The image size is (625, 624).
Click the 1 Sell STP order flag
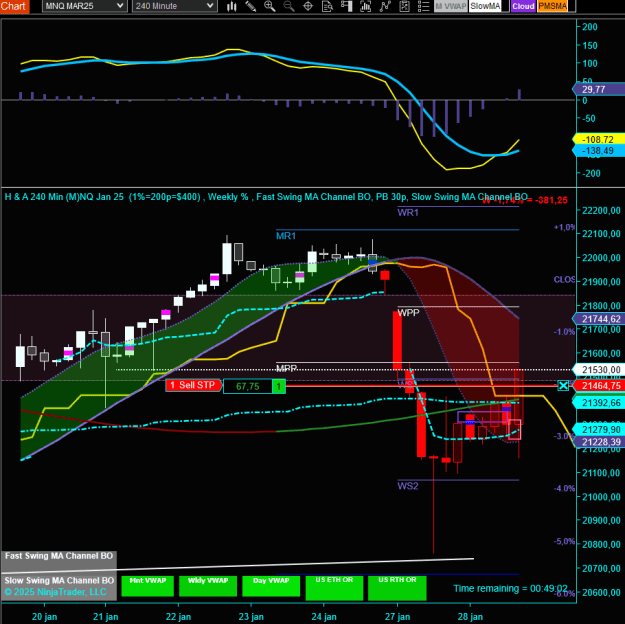pyautogui.click(x=193, y=385)
